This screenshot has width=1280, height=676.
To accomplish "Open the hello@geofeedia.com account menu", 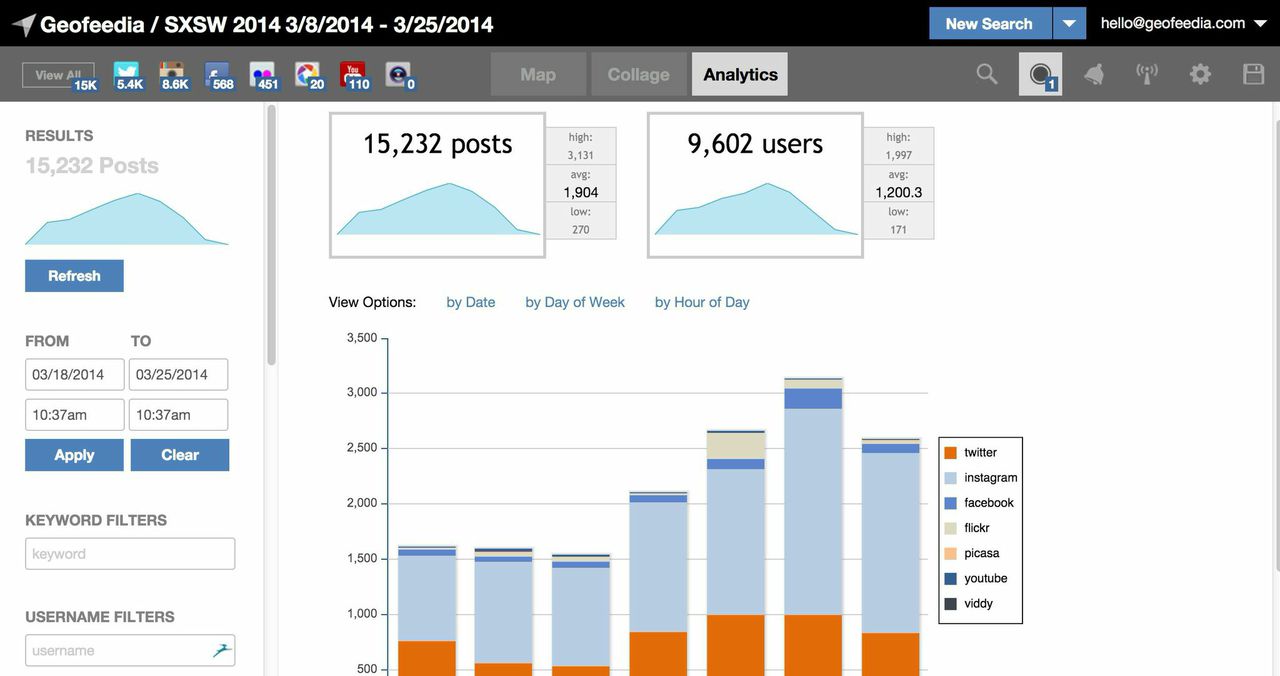I will click(x=1183, y=23).
